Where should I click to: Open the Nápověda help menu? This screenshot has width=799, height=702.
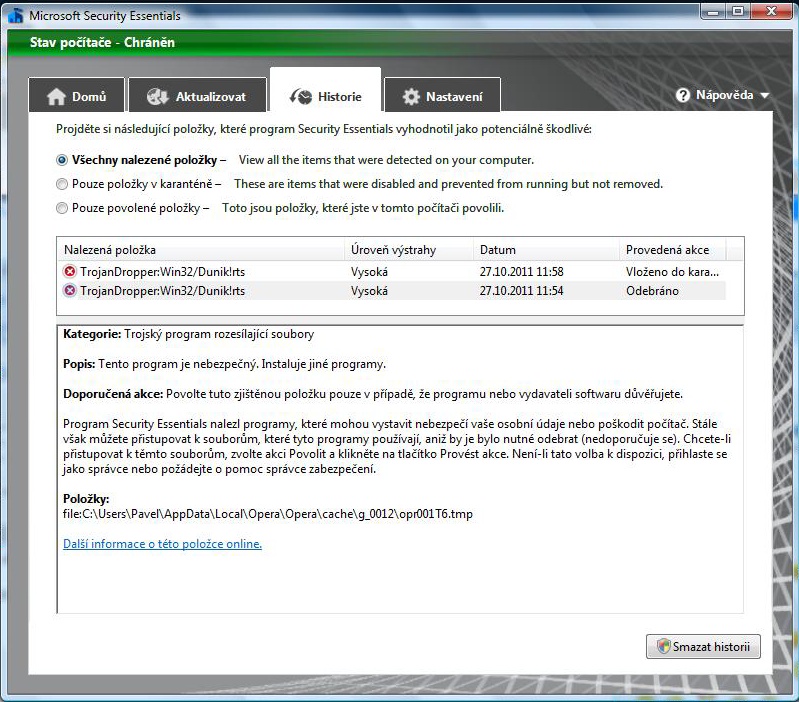click(723, 95)
